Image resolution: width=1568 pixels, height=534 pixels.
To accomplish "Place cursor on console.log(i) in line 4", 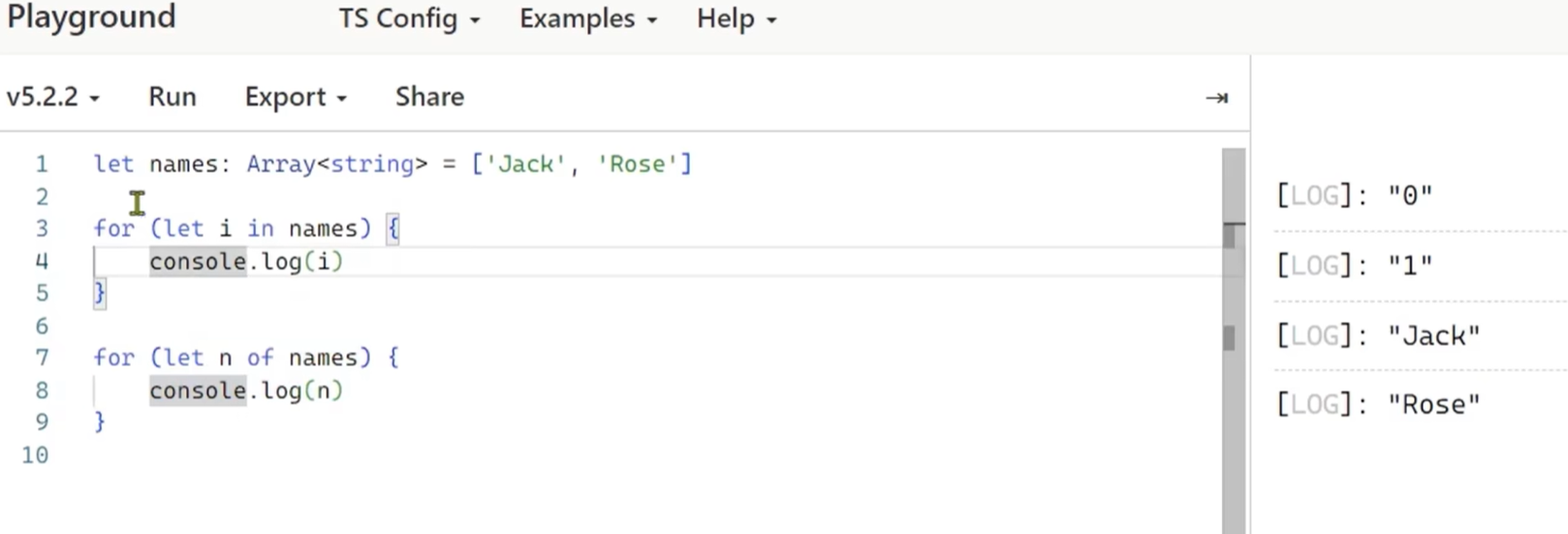I will (x=245, y=262).
